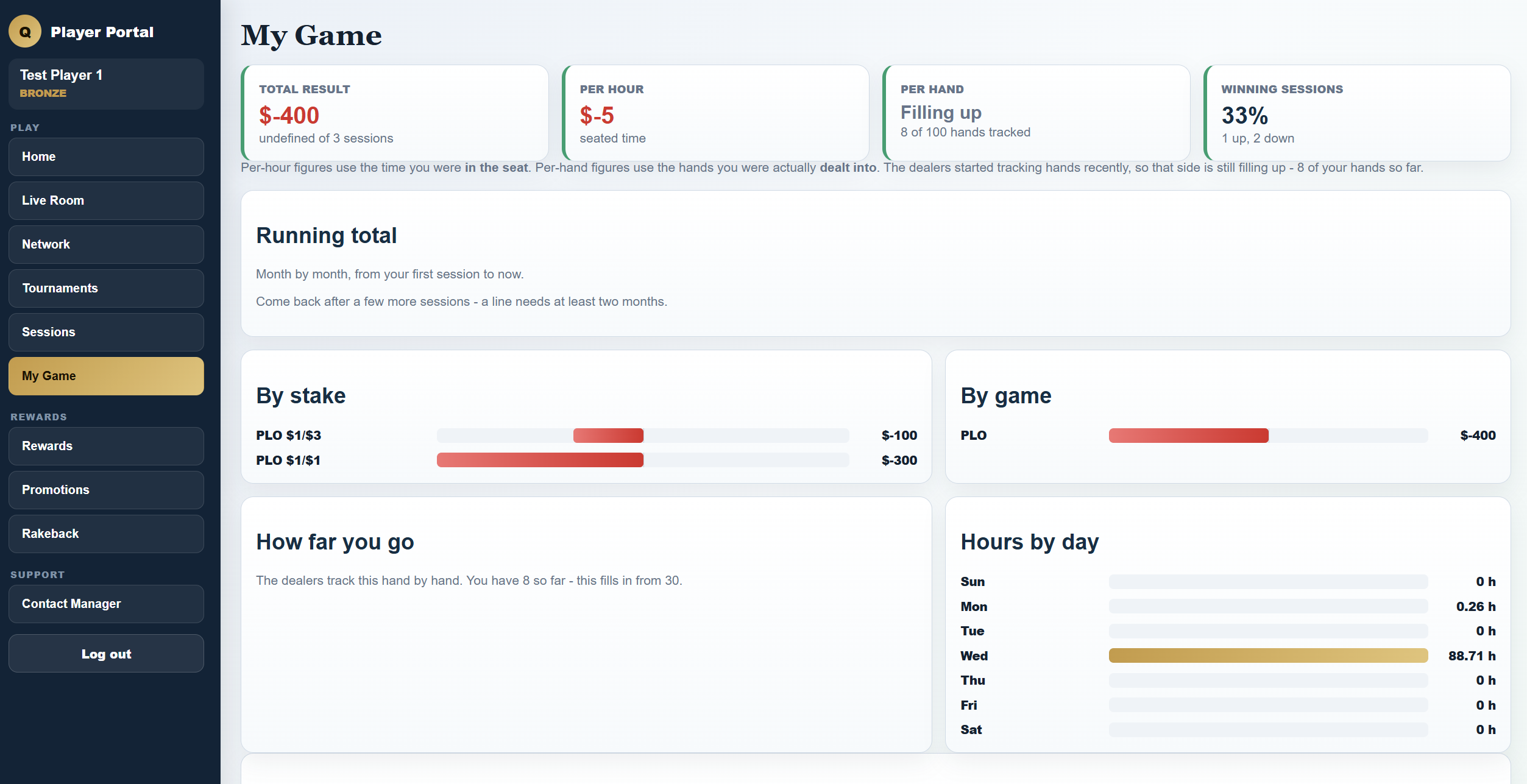Image resolution: width=1527 pixels, height=784 pixels.
Task: Select the Test Player 1 profile card
Action: (x=106, y=84)
